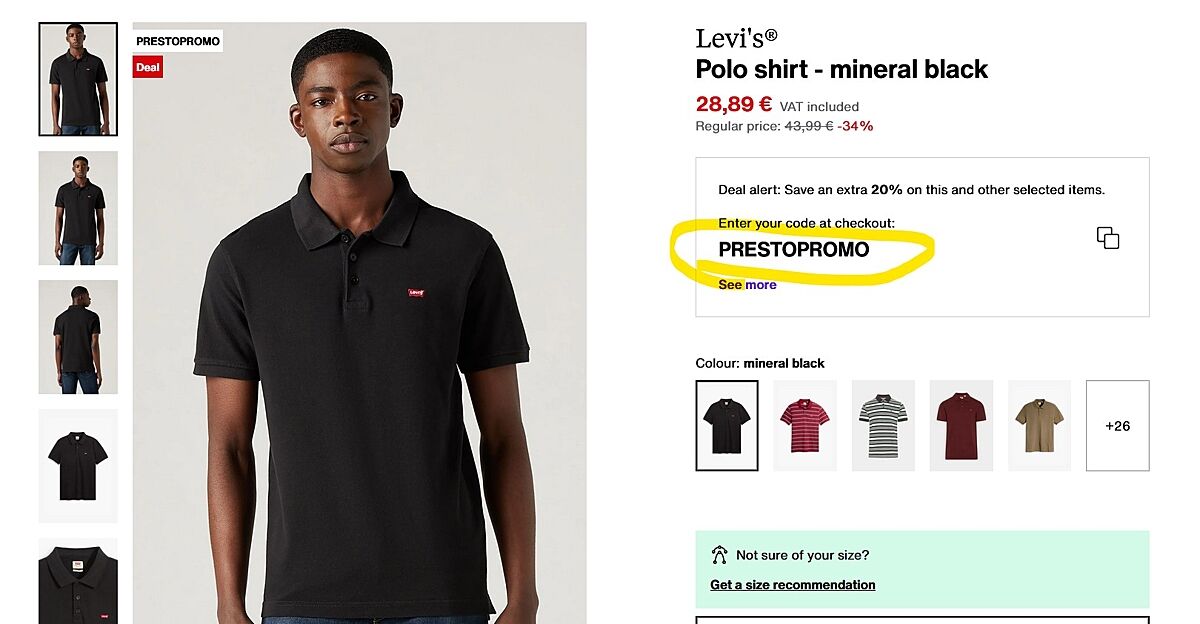Click the size recommendation hanger icon

(x=719, y=555)
